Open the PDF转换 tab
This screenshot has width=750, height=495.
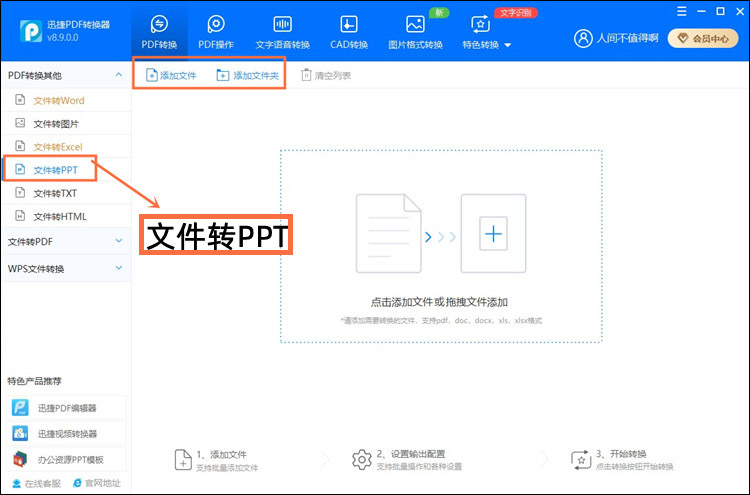(159, 33)
